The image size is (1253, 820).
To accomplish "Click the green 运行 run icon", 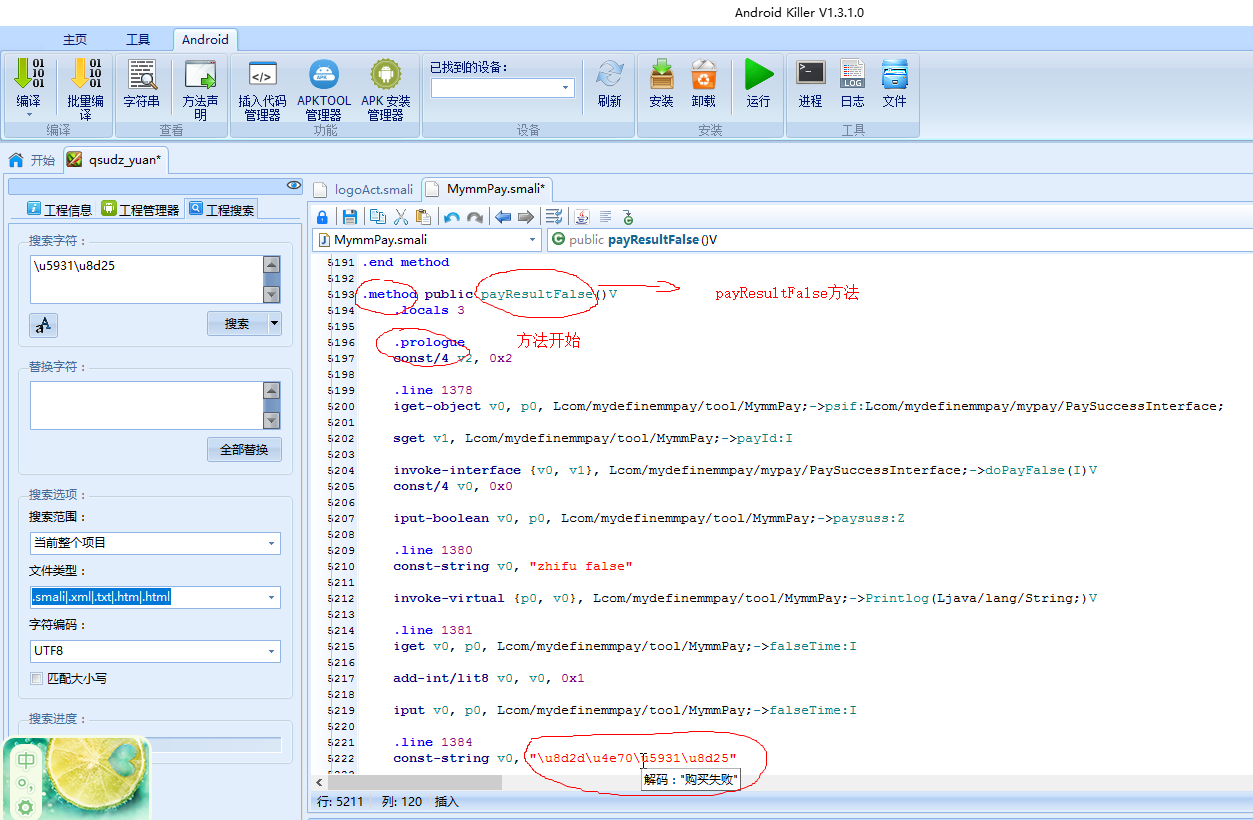I will (x=759, y=74).
